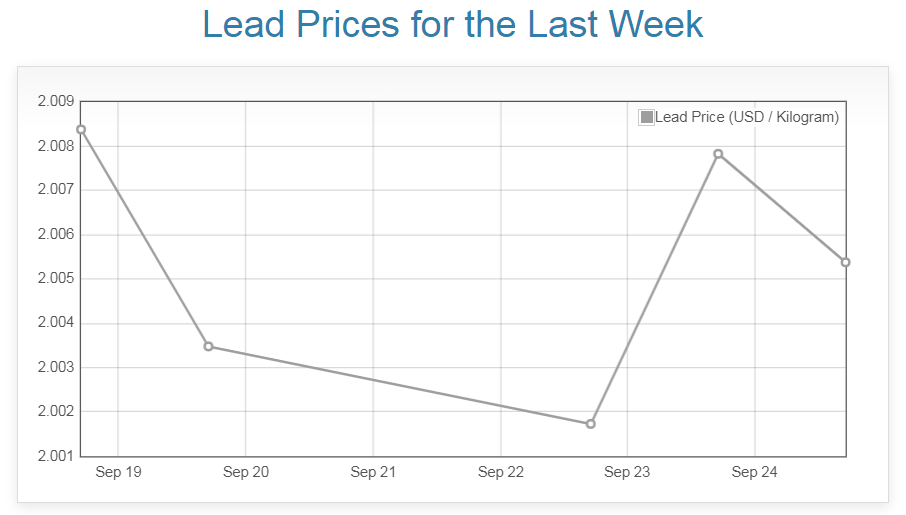906x515 pixels.
Task: Click the Sep 23 x-axis label
Action: pos(627,473)
